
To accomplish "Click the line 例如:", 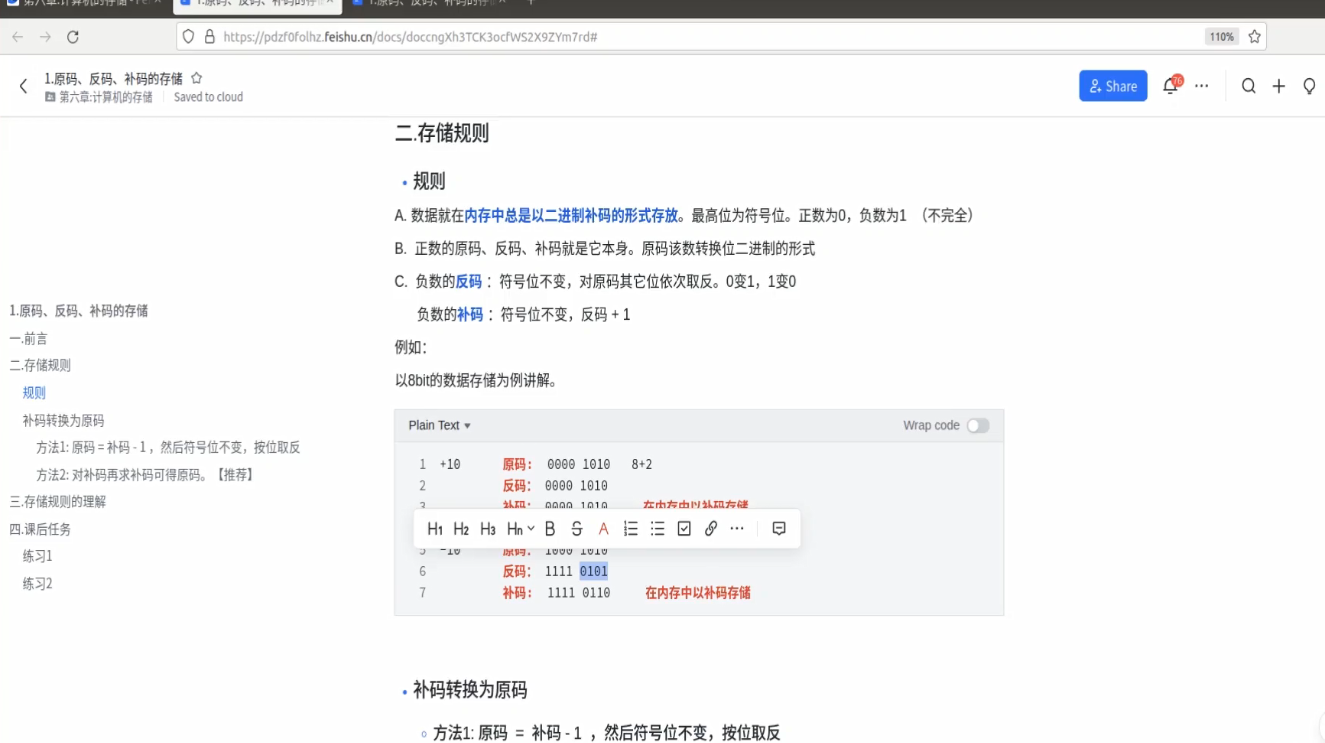I will [x=411, y=348].
